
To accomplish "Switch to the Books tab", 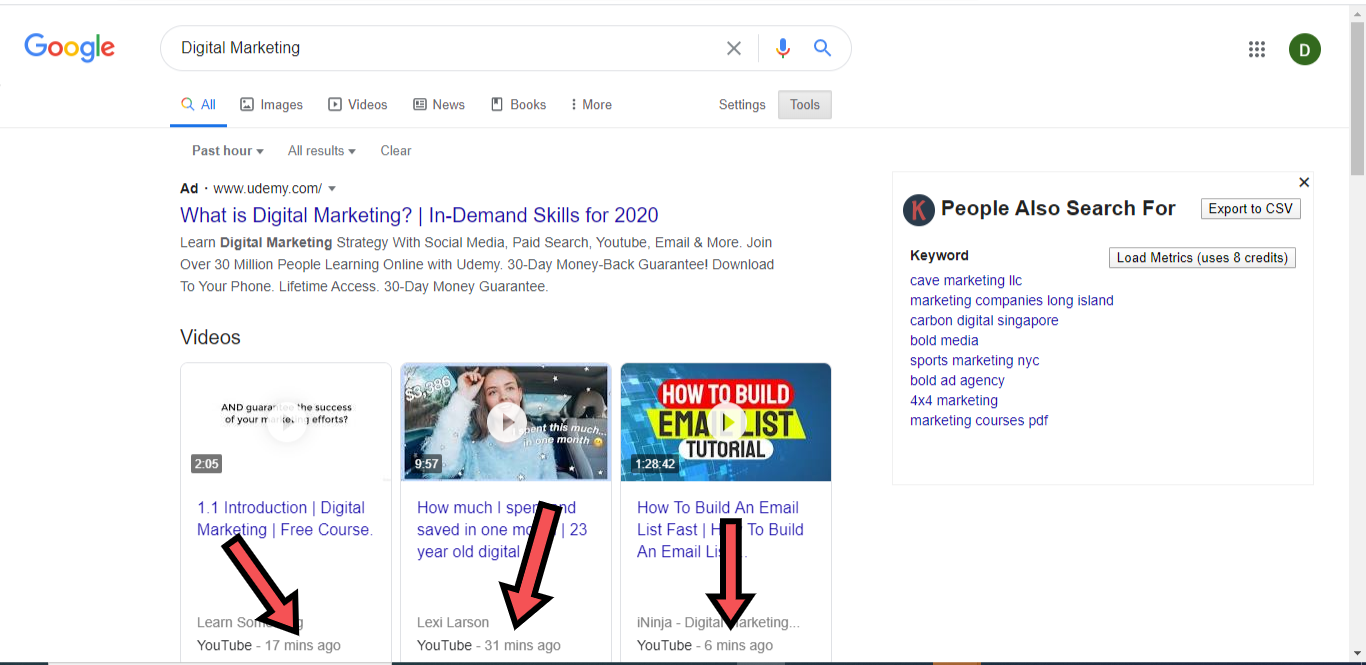I will 518,104.
